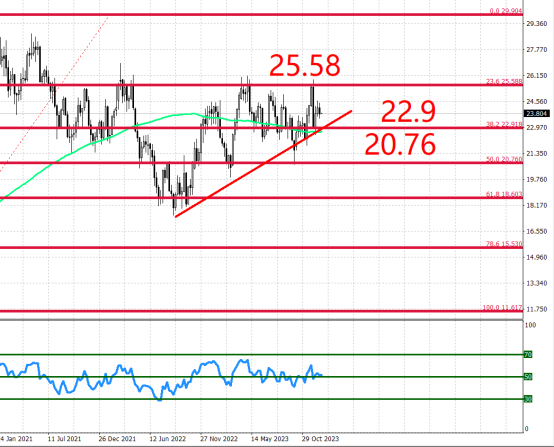This screenshot has height=447, width=554.
Task: Select the 61.8 Fibonacci level label 18.603
Action: 504,194
